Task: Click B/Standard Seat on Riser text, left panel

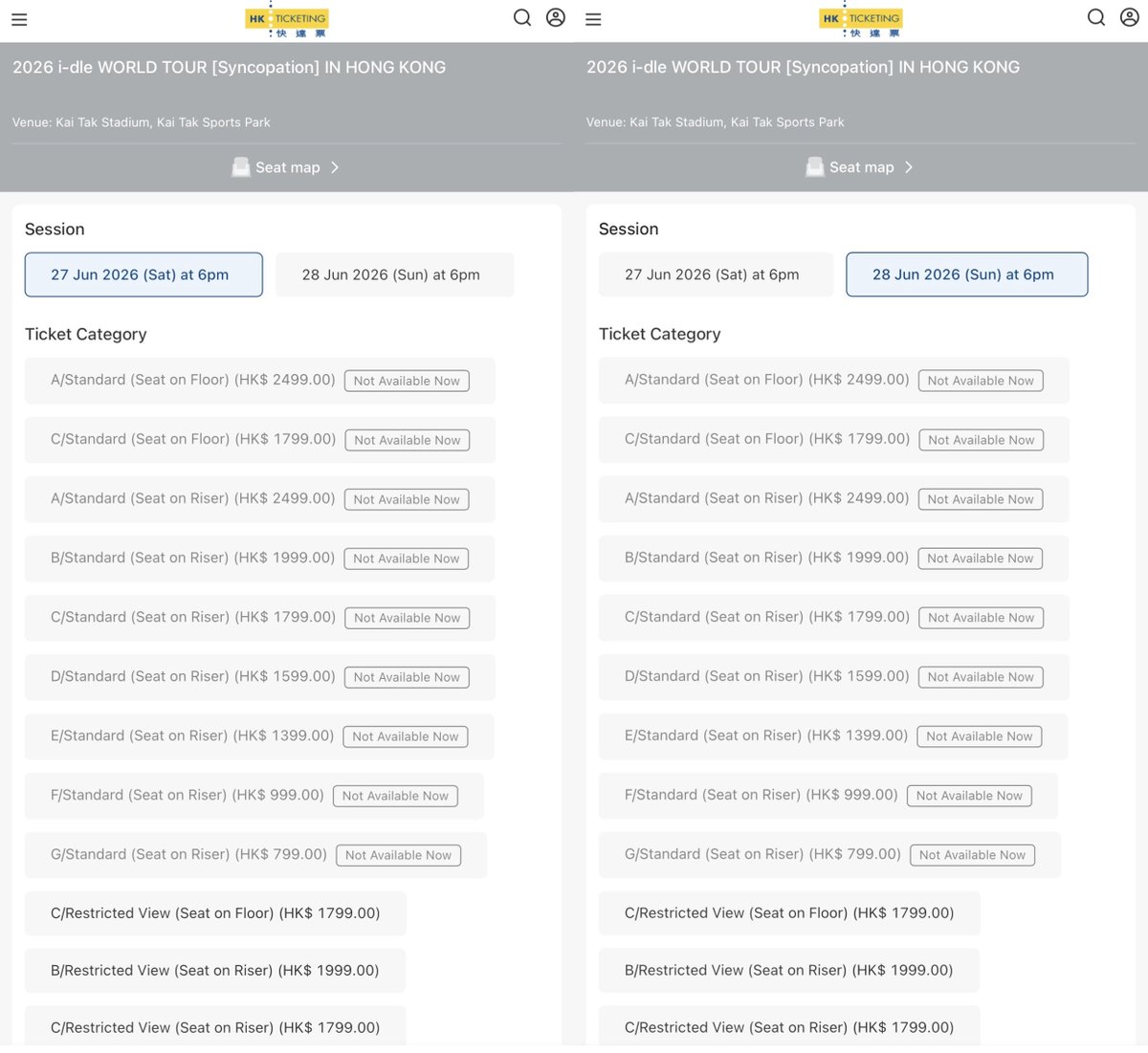Action: tap(192, 558)
